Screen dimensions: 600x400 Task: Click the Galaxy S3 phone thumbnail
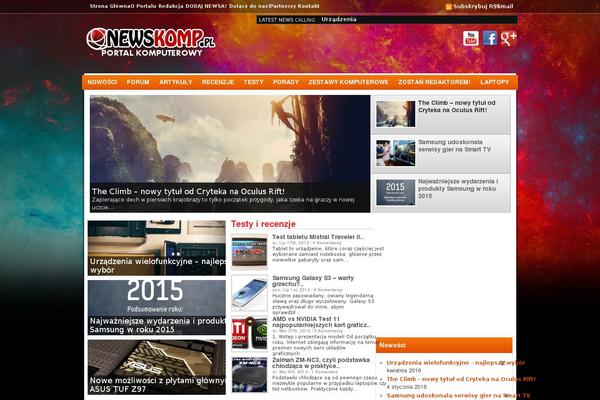click(x=249, y=293)
